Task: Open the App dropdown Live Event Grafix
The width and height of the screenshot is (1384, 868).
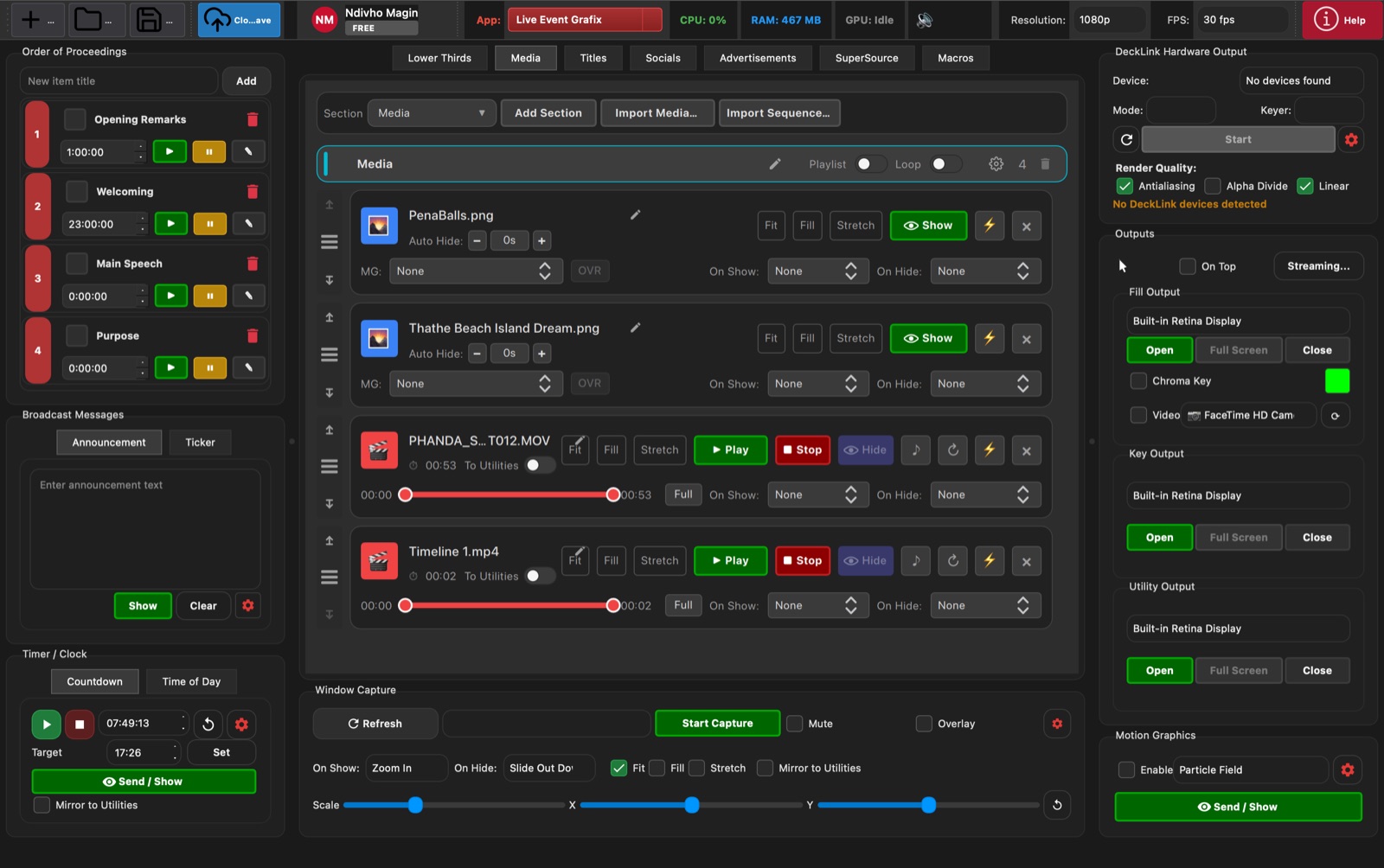Action: [x=585, y=20]
